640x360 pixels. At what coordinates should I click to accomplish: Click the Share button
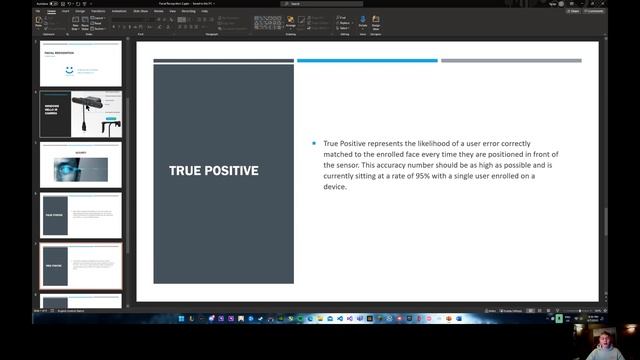tap(573, 11)
